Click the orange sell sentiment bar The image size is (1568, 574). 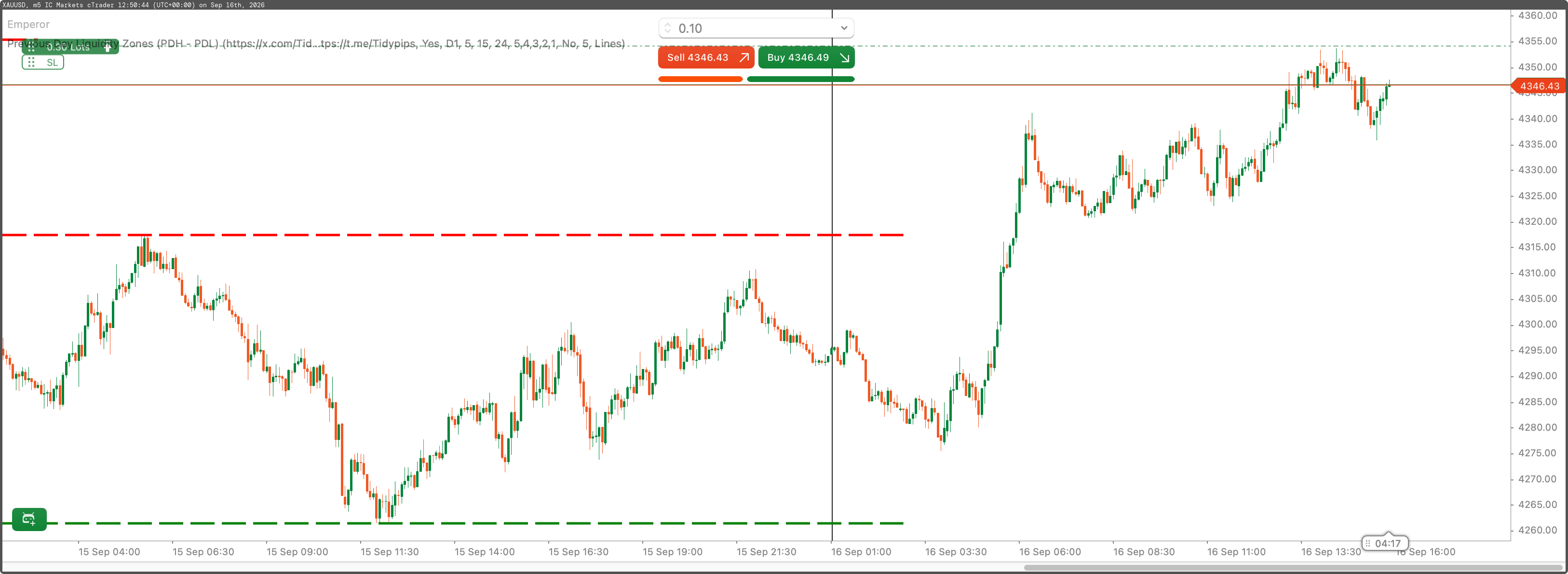(700, 79)
